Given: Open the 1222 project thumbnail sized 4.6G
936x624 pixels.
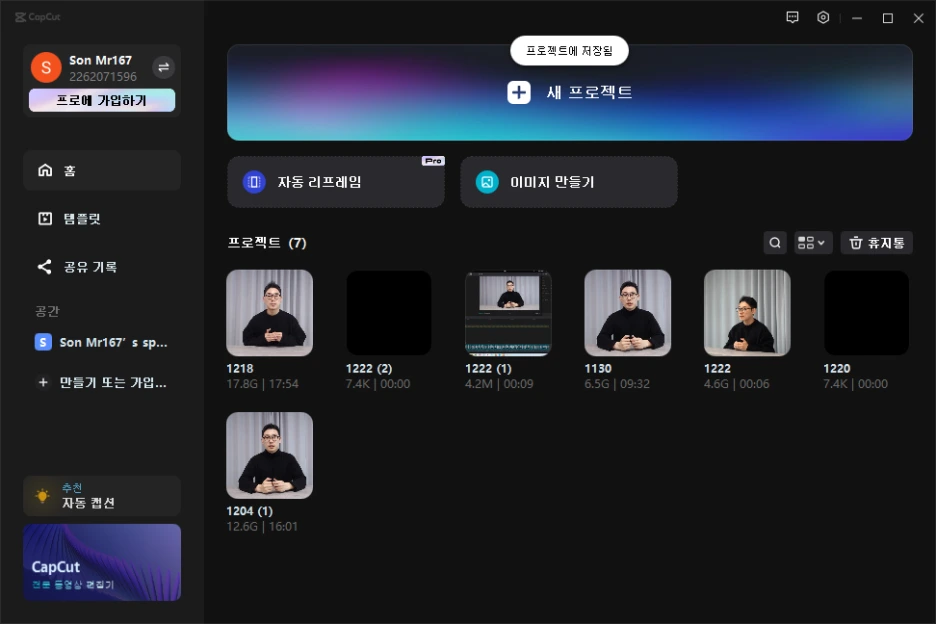Looking at the screenshot, I should [747, 313].
